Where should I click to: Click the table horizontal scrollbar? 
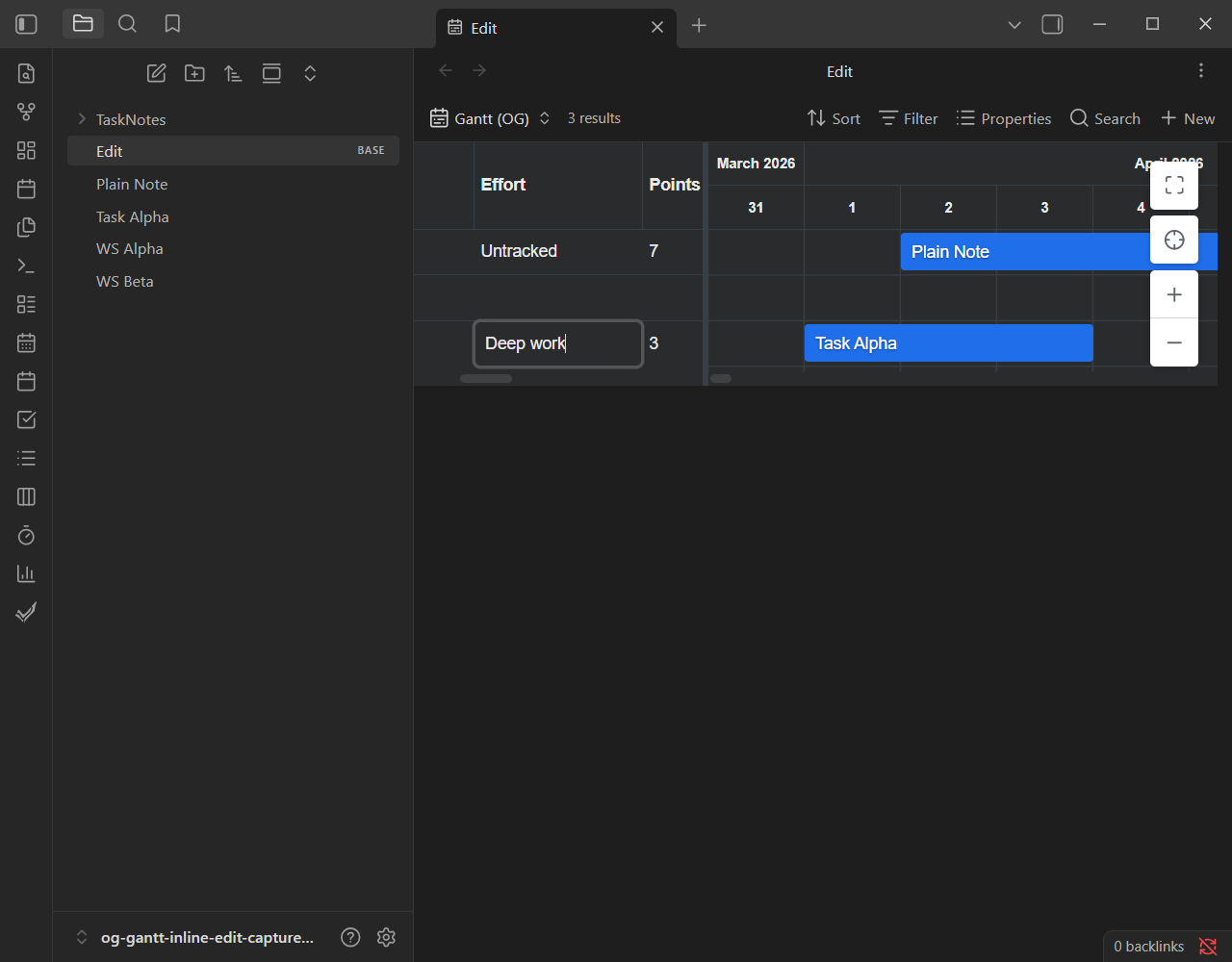(486, 378)
